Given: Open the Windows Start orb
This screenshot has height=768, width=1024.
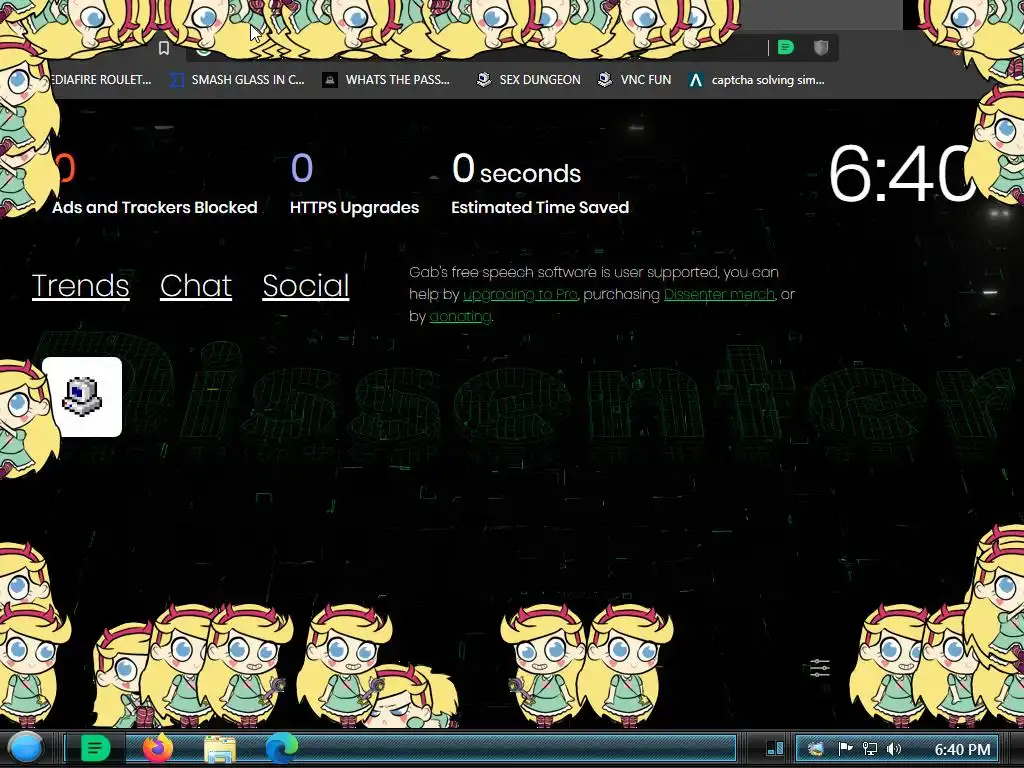Looking at the screenshot, I should pos(25,748).
